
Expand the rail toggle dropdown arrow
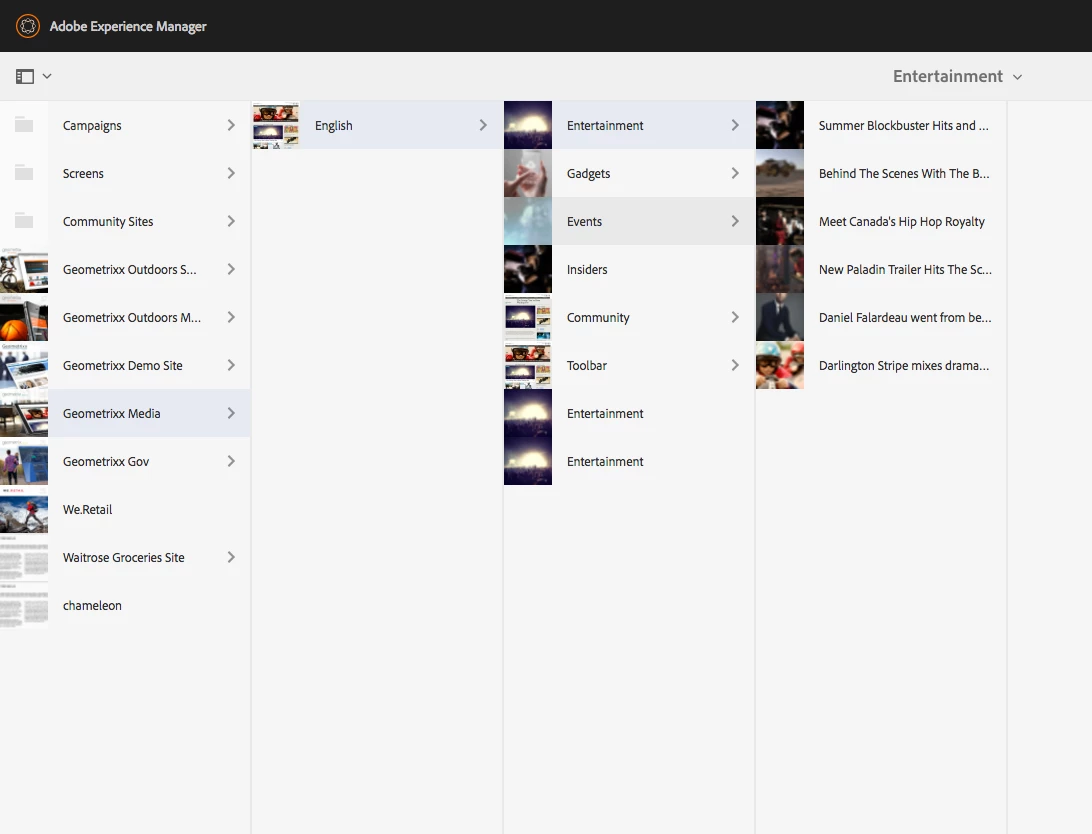[47, 76]
